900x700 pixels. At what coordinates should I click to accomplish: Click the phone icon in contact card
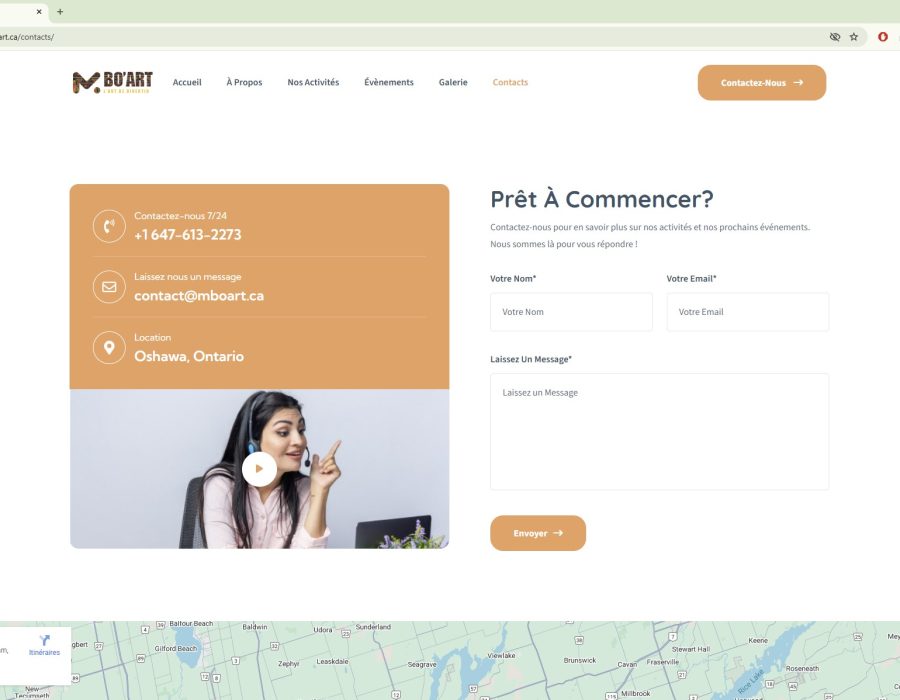pos(109,226)
